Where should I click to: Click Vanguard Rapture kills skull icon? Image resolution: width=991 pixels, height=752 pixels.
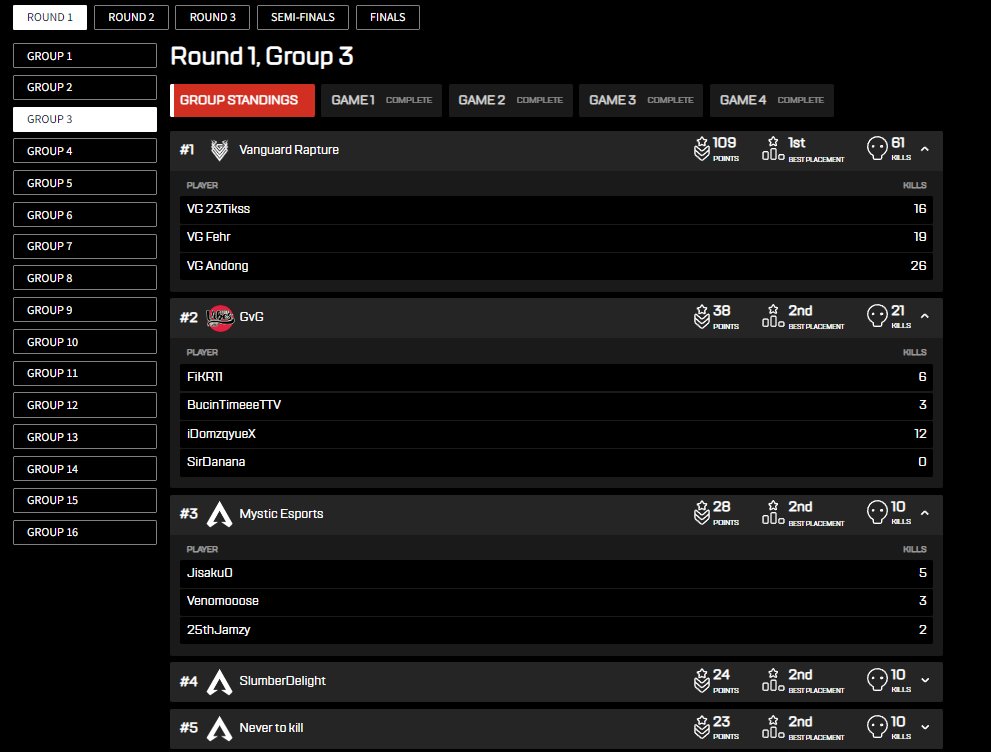point(877,149)
